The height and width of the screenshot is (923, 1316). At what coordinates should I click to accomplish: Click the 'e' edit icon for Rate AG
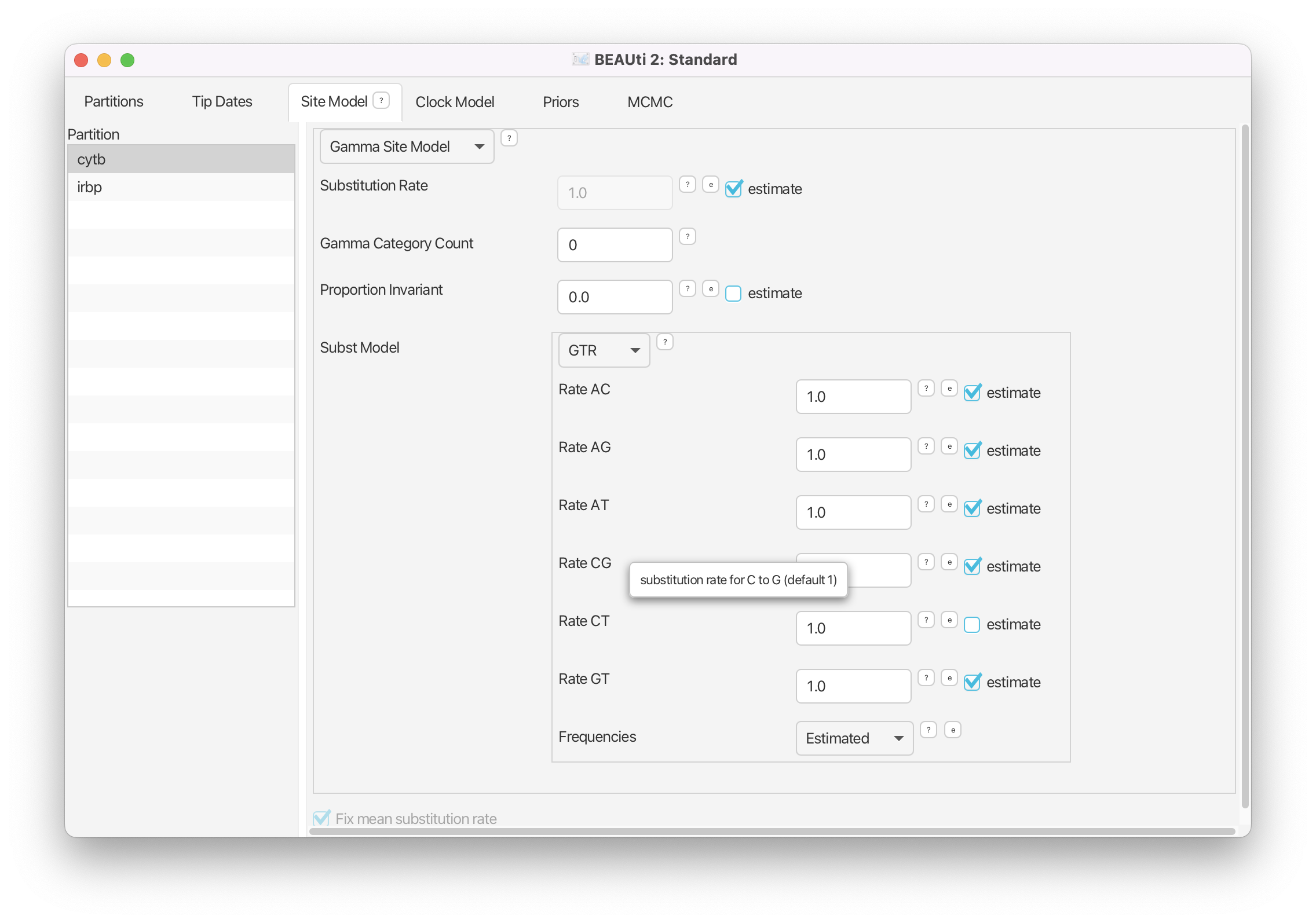click(x=949, y=446)
